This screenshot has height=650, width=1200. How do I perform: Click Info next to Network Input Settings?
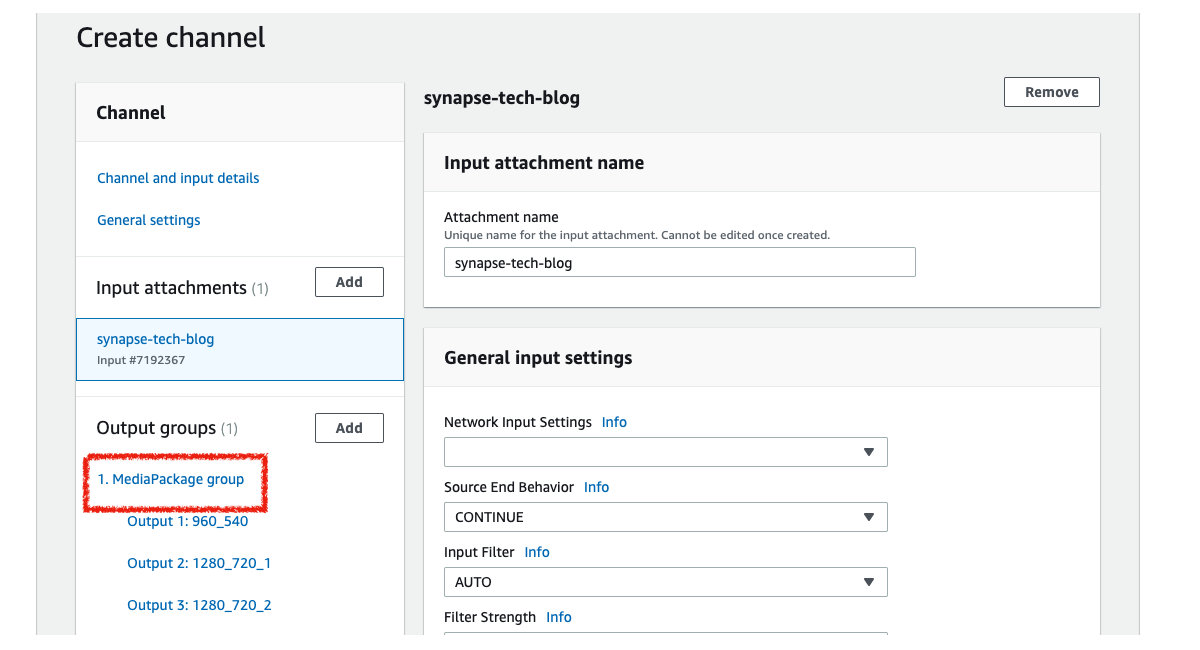point(614,422)
